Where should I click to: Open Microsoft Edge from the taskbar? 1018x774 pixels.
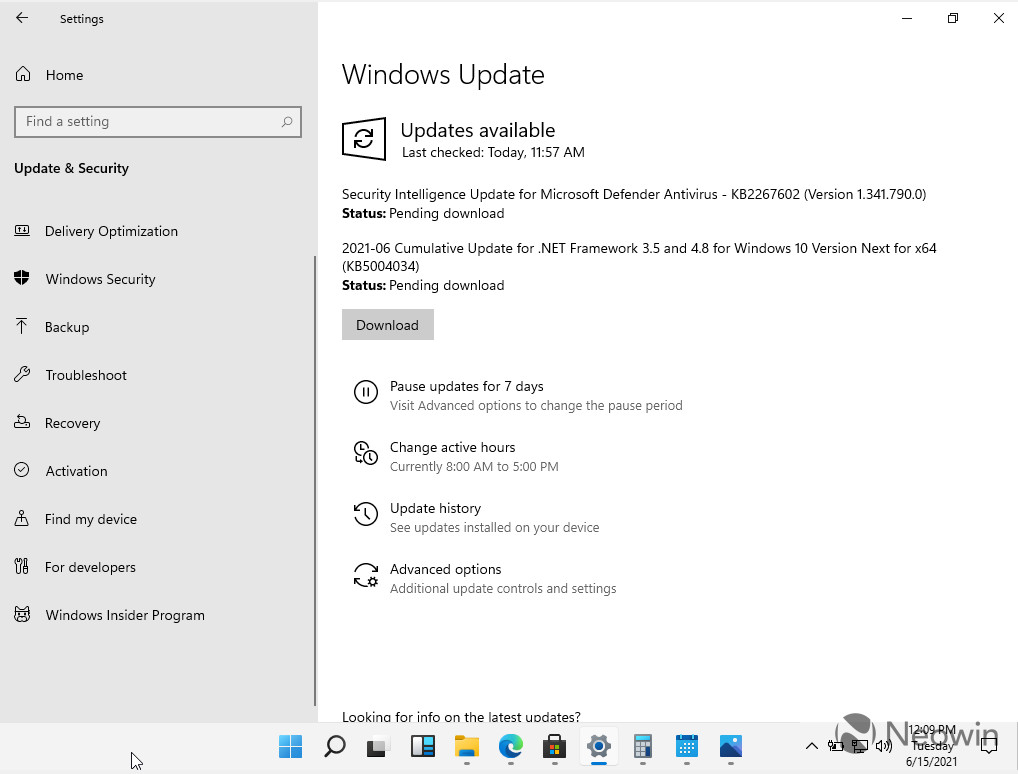(511, 746)
